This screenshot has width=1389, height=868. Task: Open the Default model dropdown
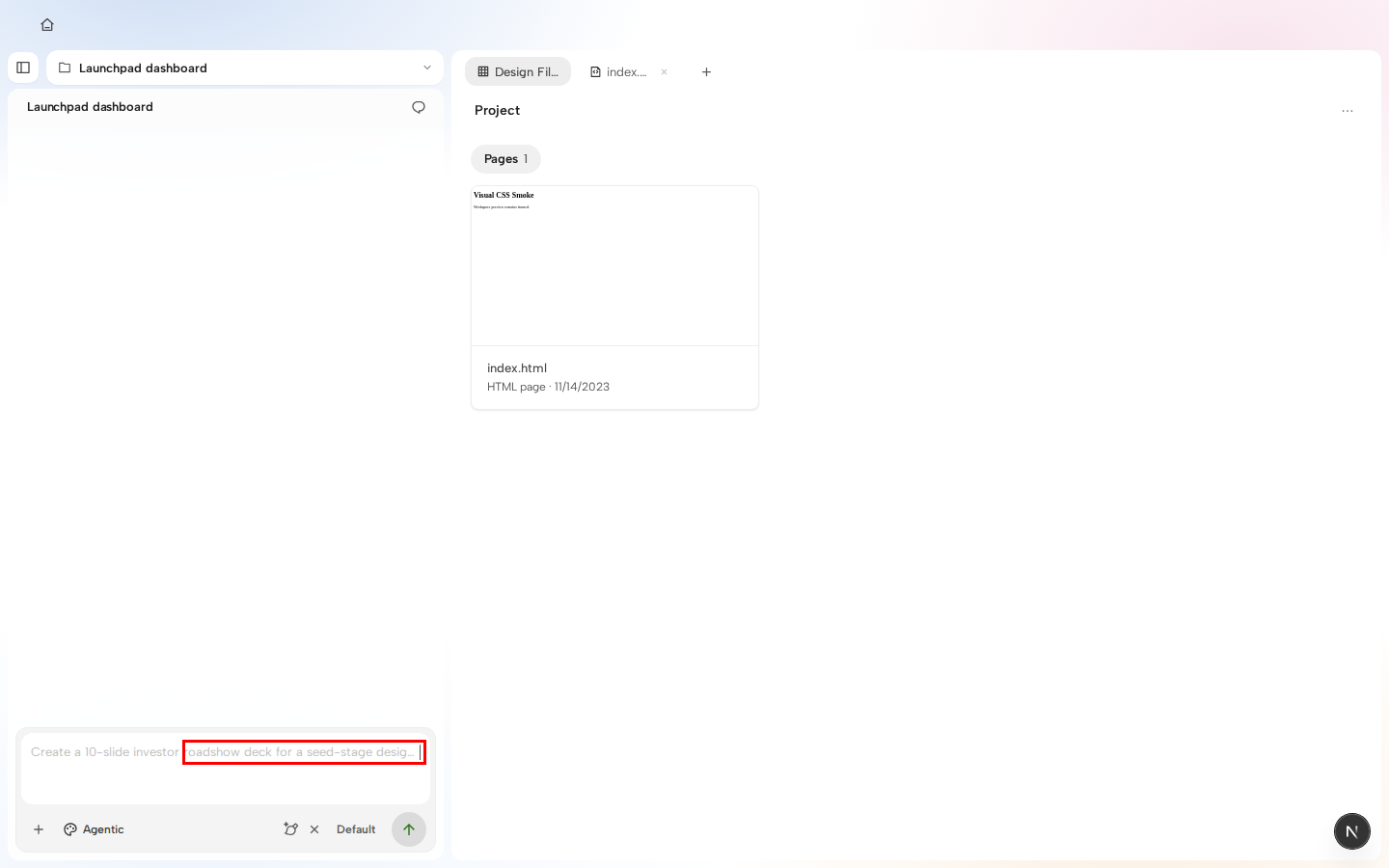(356, 829)
